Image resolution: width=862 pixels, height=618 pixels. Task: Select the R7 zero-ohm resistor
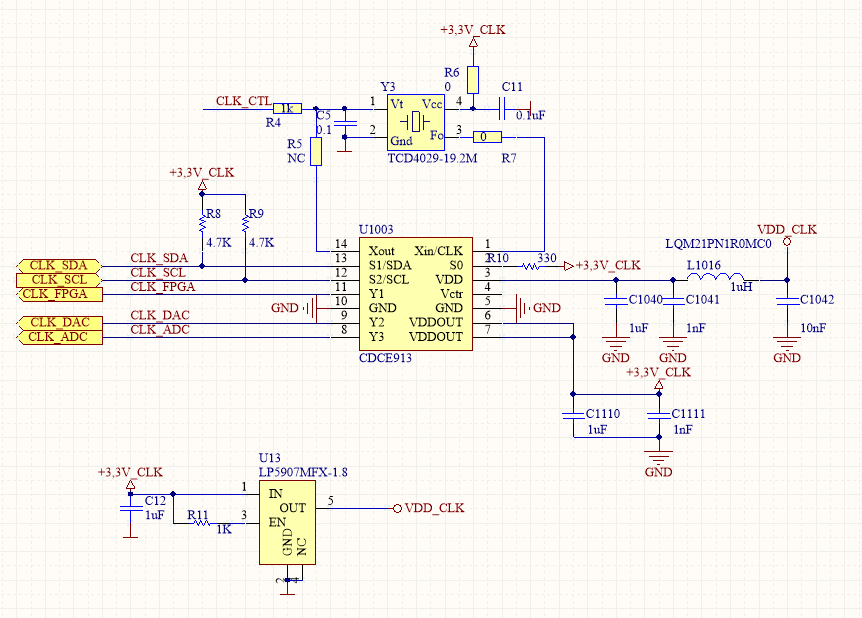point(487,137)
